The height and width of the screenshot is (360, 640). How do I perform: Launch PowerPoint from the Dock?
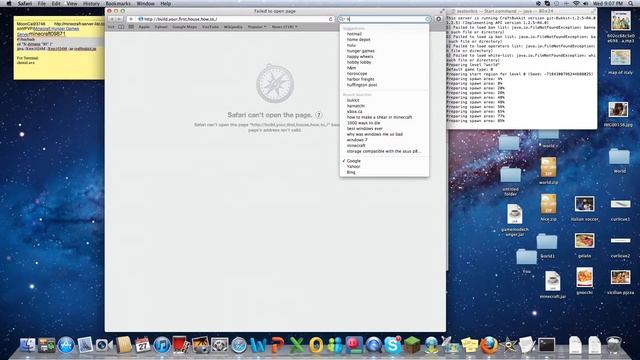[x=278, y=345]
